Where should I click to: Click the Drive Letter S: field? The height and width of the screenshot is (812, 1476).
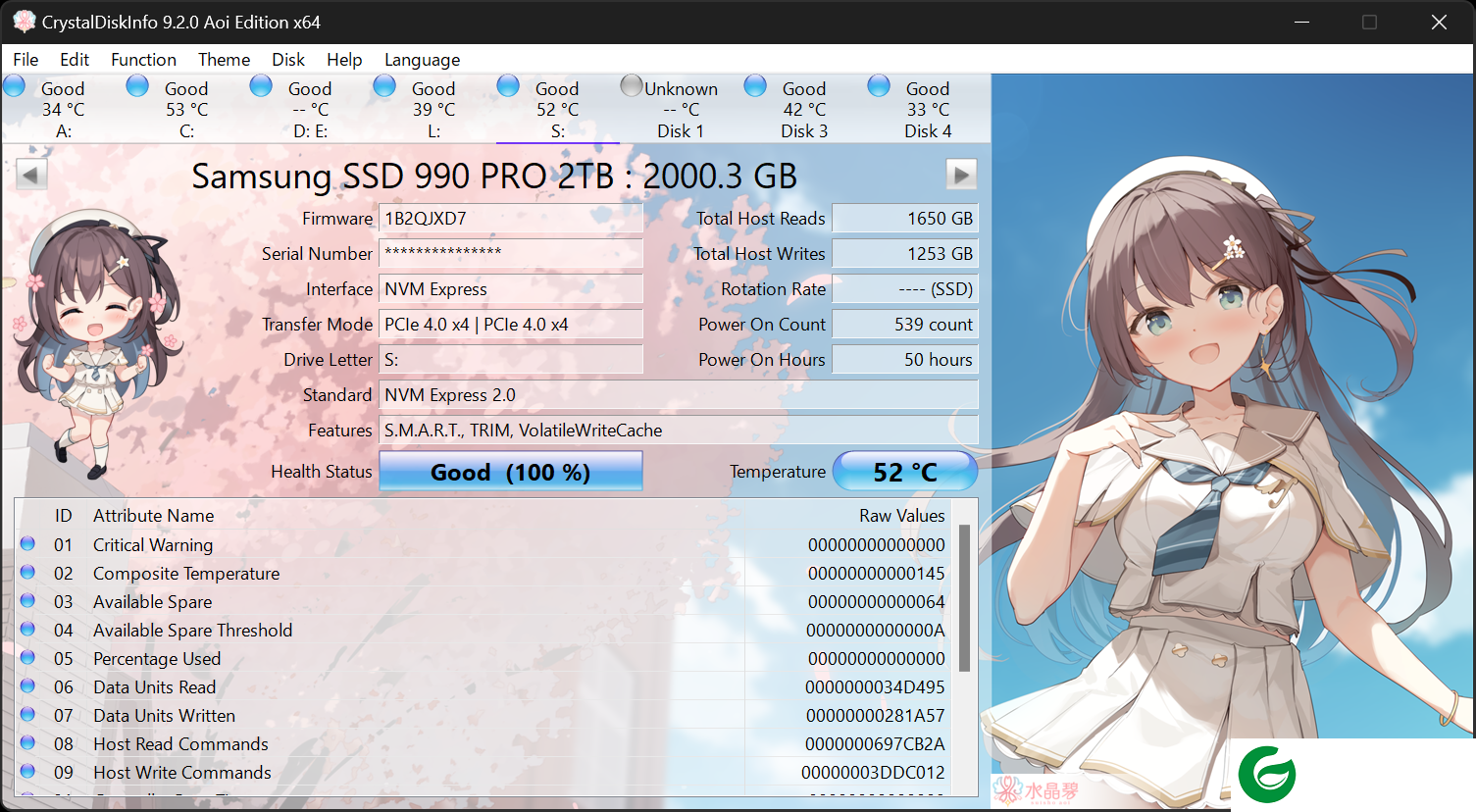pos(511,360)
